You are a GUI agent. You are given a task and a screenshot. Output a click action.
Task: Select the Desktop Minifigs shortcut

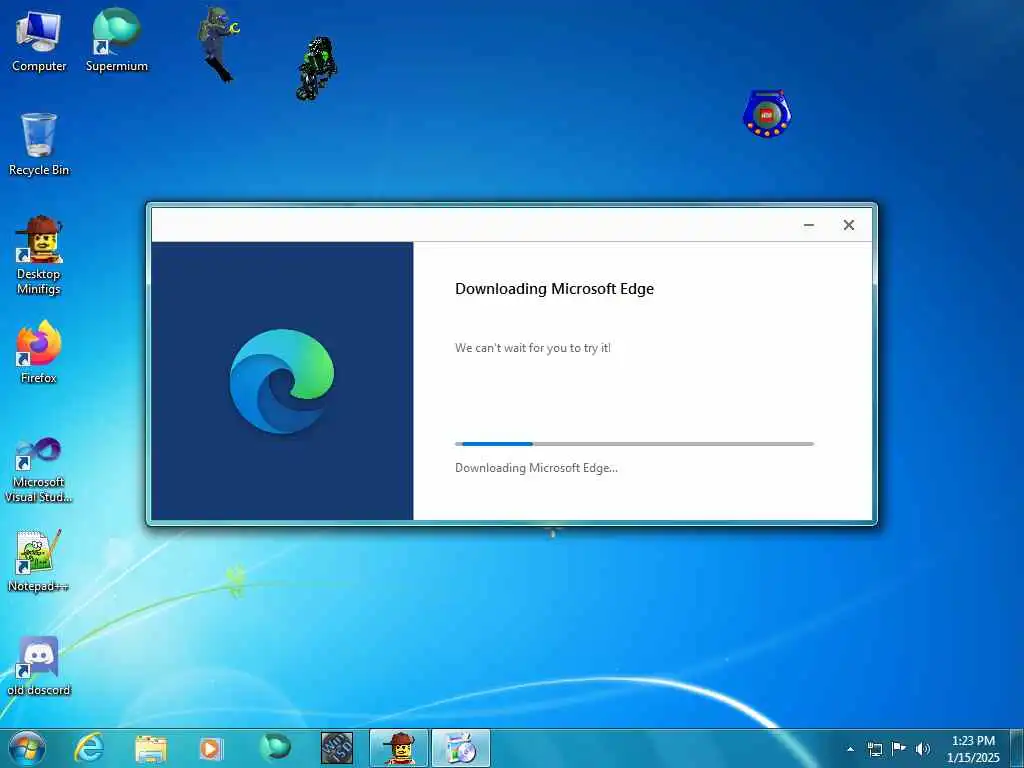point(39,256)
